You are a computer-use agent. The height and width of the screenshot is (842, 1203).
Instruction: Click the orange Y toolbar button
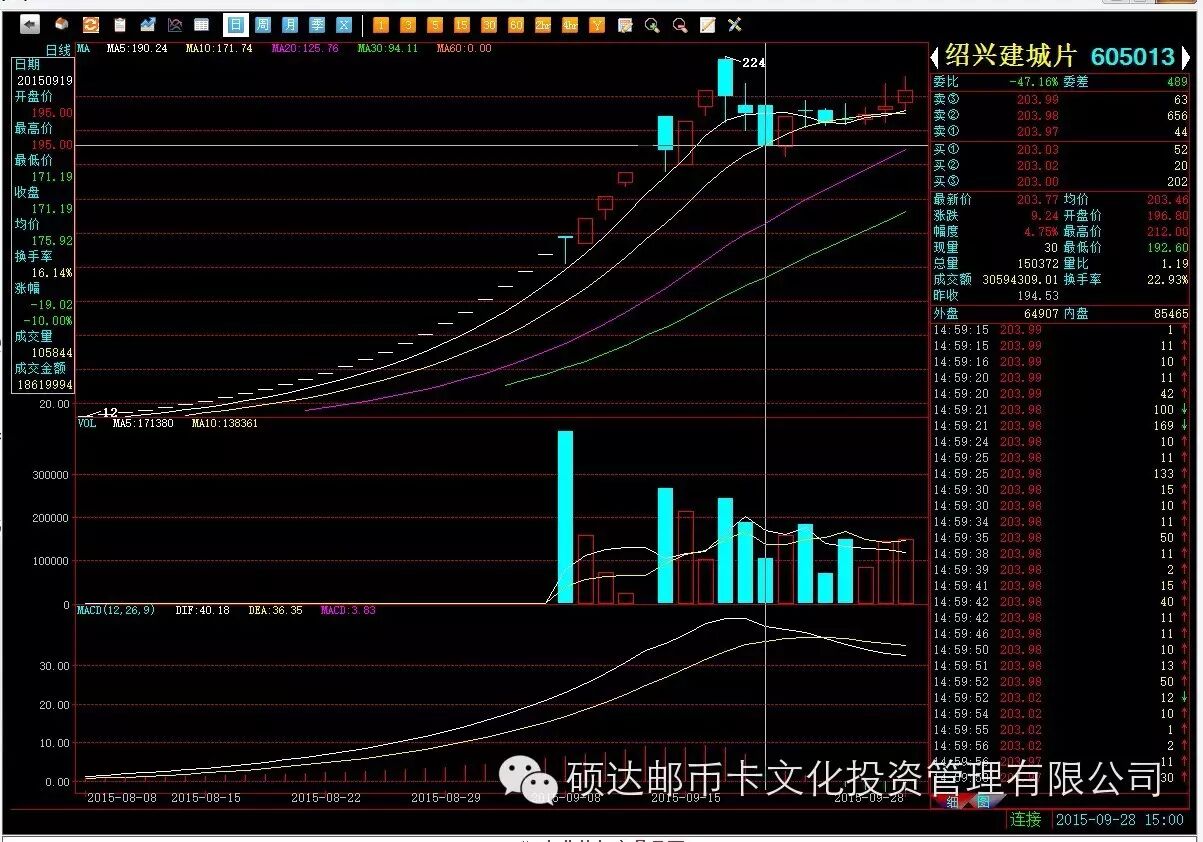pyautogui.click(x=597, y=24)
